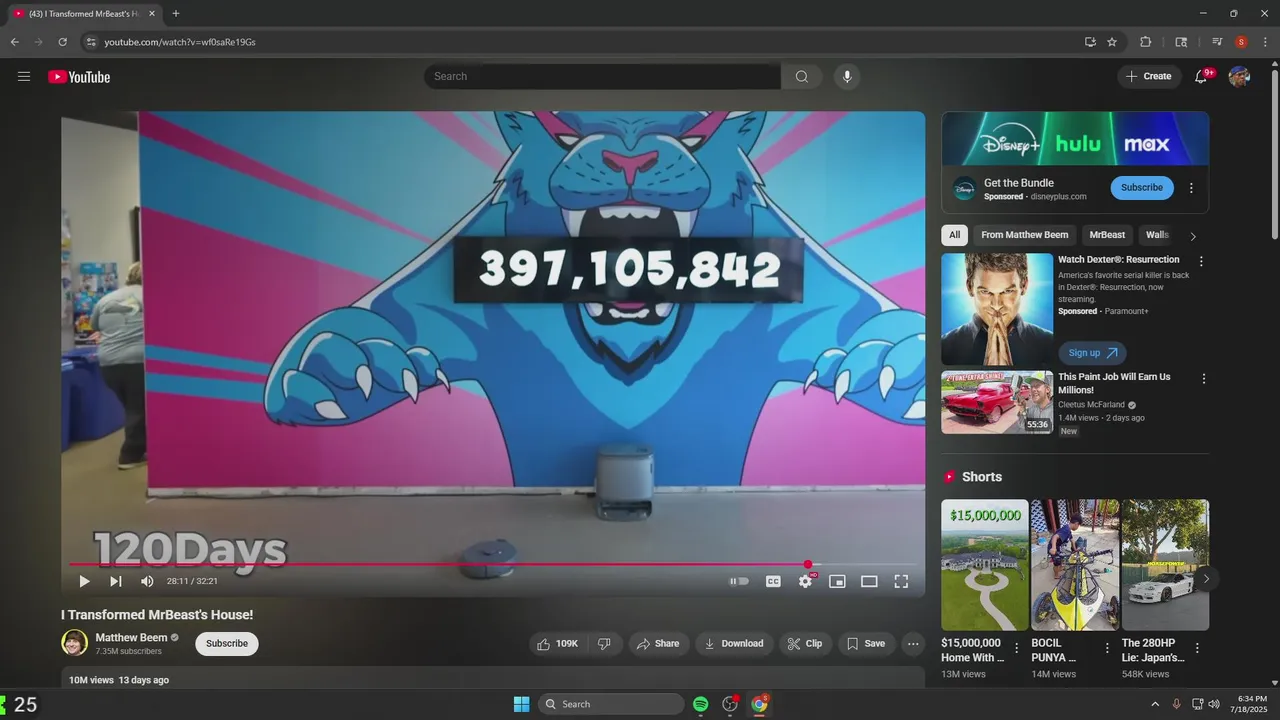Click the Sign up button on Dexter ad
This screenshot has height=720, width=1280.
coord(1092,353)
